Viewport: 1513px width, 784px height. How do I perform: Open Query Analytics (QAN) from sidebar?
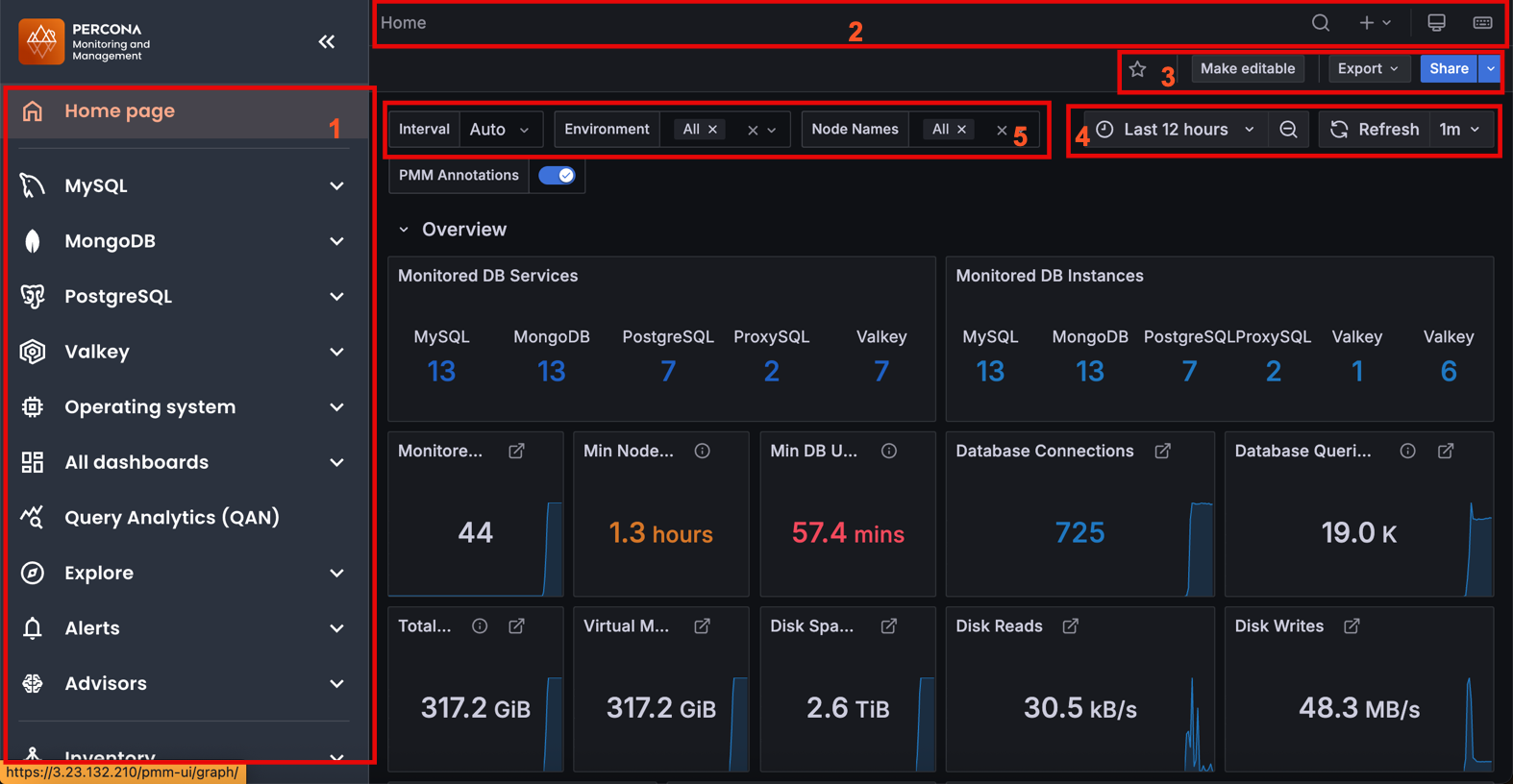pyautogui.click(x=171, y=518)
